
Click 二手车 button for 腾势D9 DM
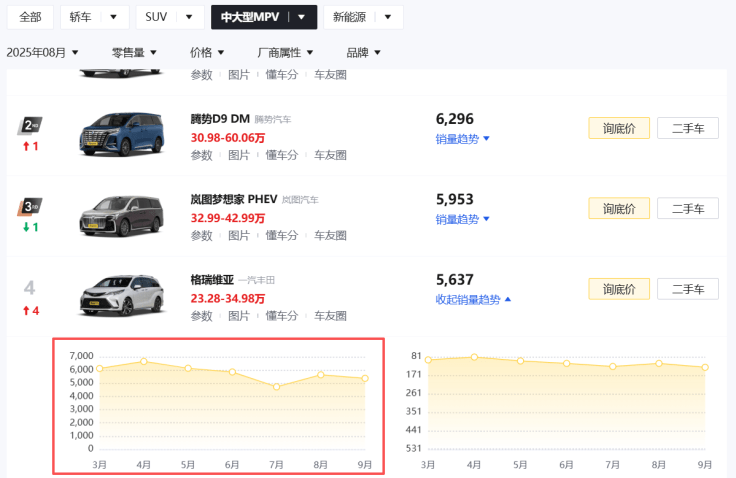pos(688,128)
